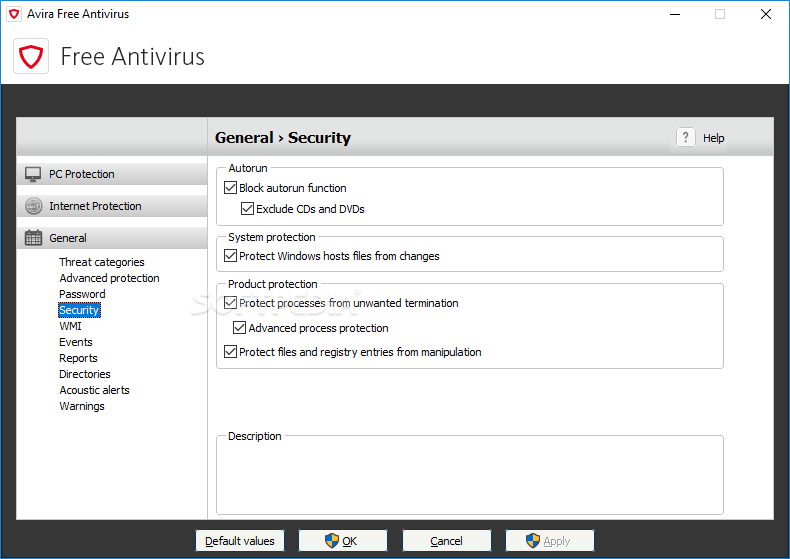Expand the Internet Protection section
The height and width of the screenshot is (559, 790).
(112, 206)
